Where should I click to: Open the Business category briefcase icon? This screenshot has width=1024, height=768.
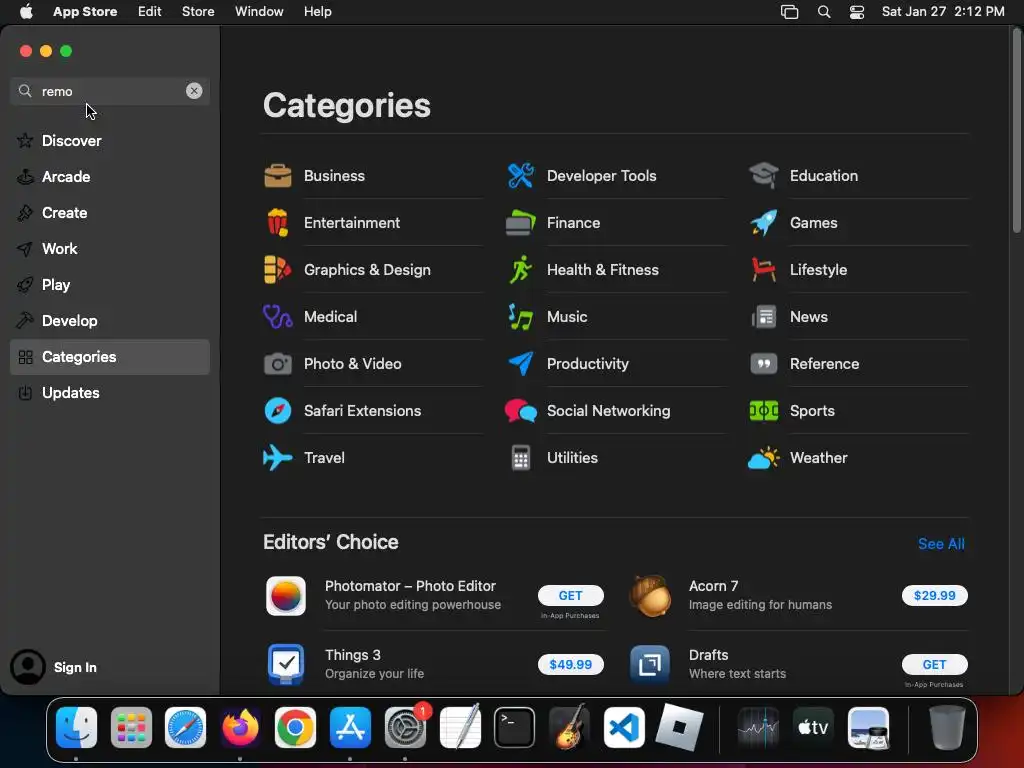click(278, 176)
